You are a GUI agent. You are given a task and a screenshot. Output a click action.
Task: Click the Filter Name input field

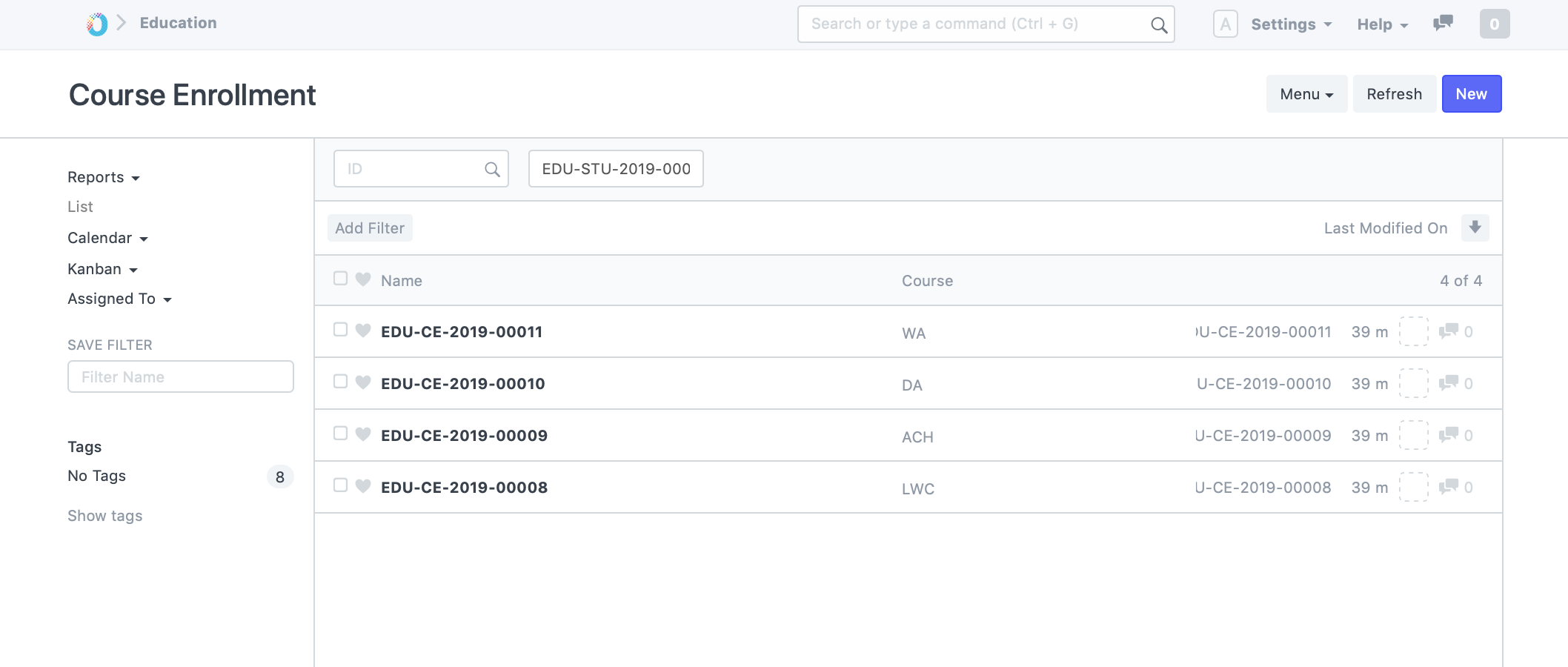pyautogui.click(x=181, y=376)
